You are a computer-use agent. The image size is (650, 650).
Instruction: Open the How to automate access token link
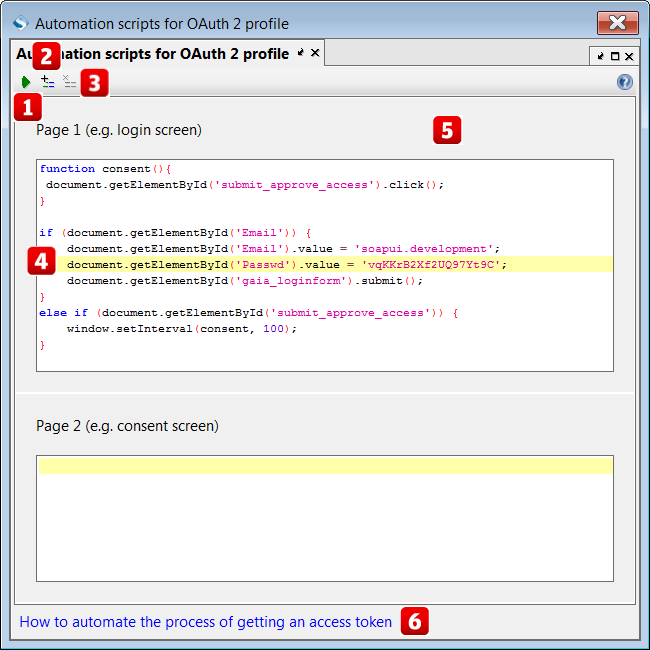[x=206, y=622]
